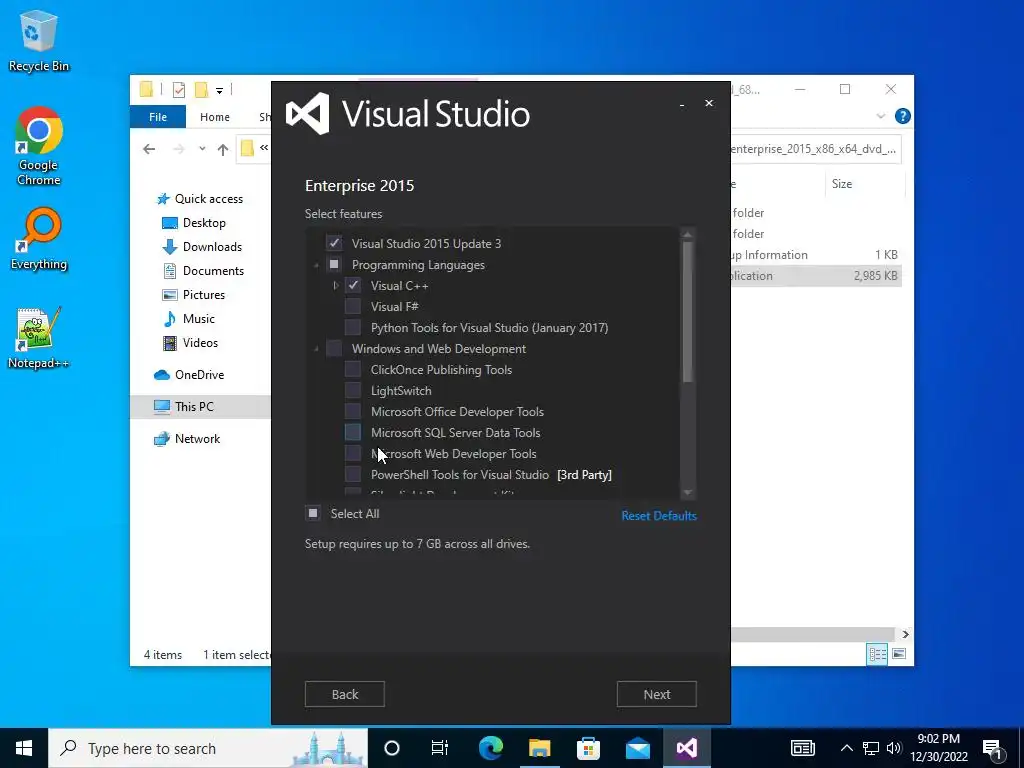This screenshot has width=1024, height=768.
Task: Expand the Explorer ribbon chevron
Action: (x=880, y=116)
